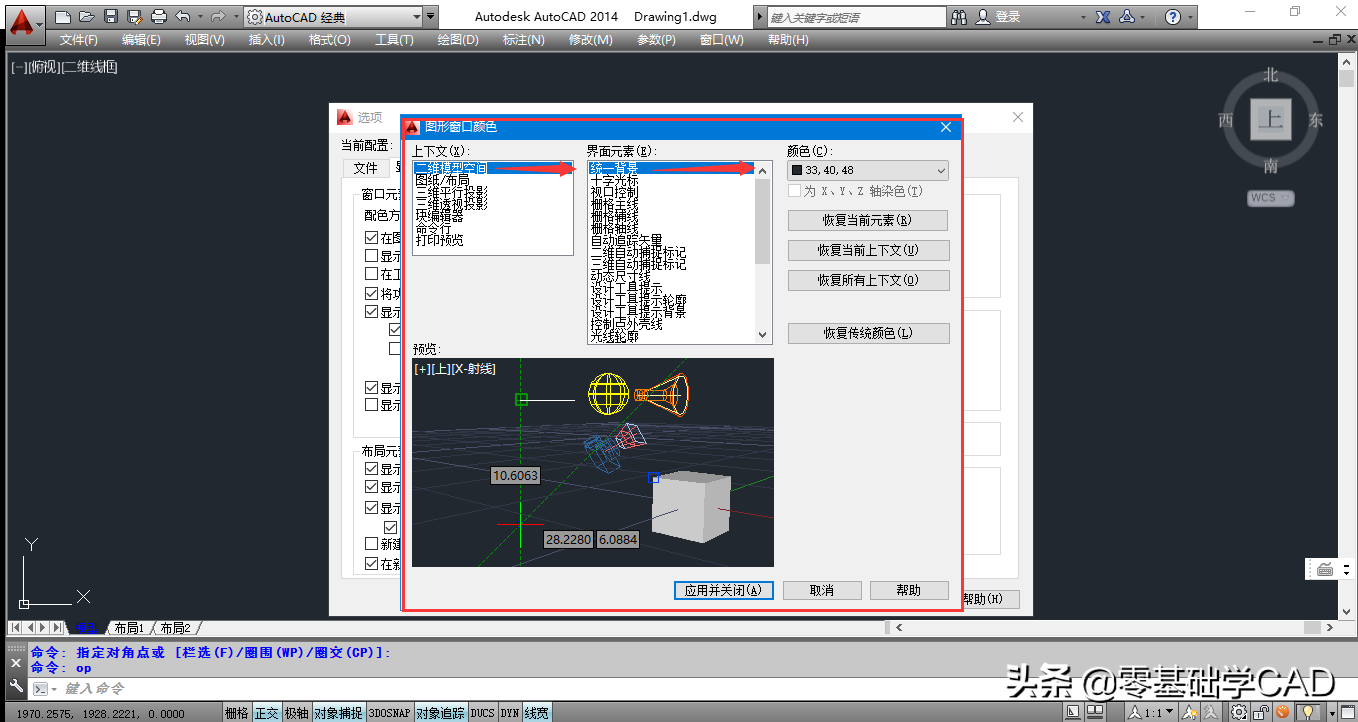Open the 工具(T) menu
Image resolution: width=1358 pixels, height=722 pixels.
click(x=394, y=40)
